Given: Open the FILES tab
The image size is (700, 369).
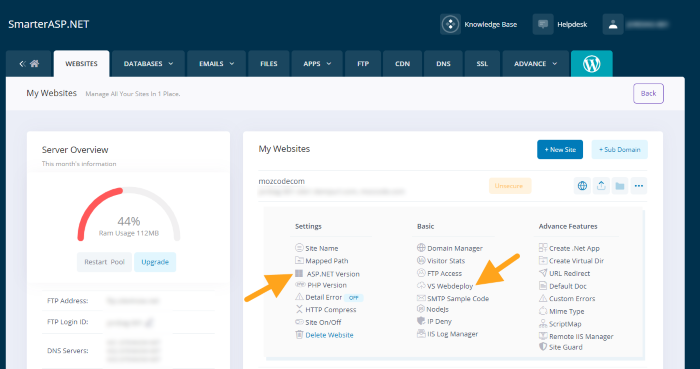Looking at the screenshot, I should (269, 64).
